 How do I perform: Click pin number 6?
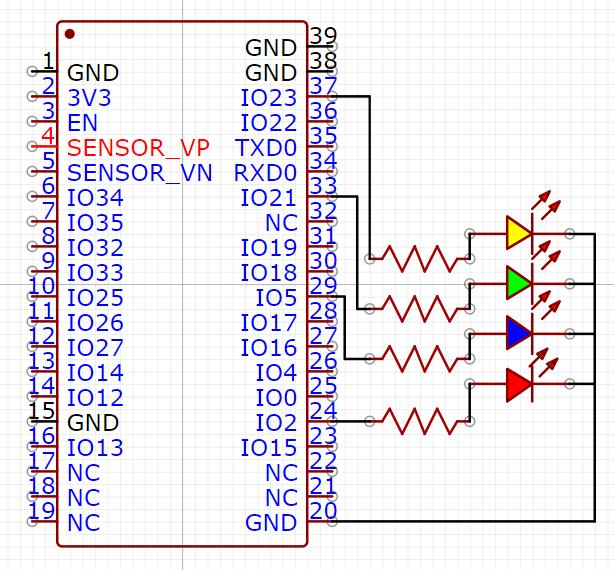point(48,186)
